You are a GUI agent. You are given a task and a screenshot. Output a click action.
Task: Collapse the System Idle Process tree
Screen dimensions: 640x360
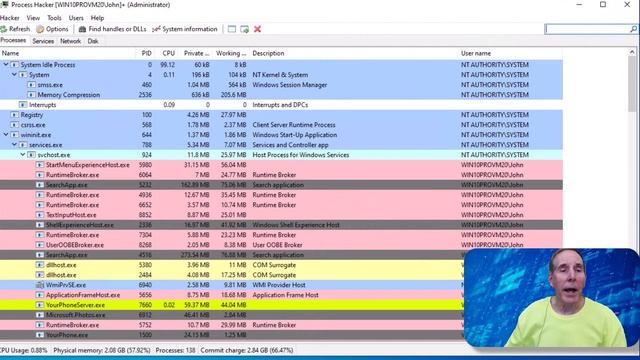tap(6, 64)
